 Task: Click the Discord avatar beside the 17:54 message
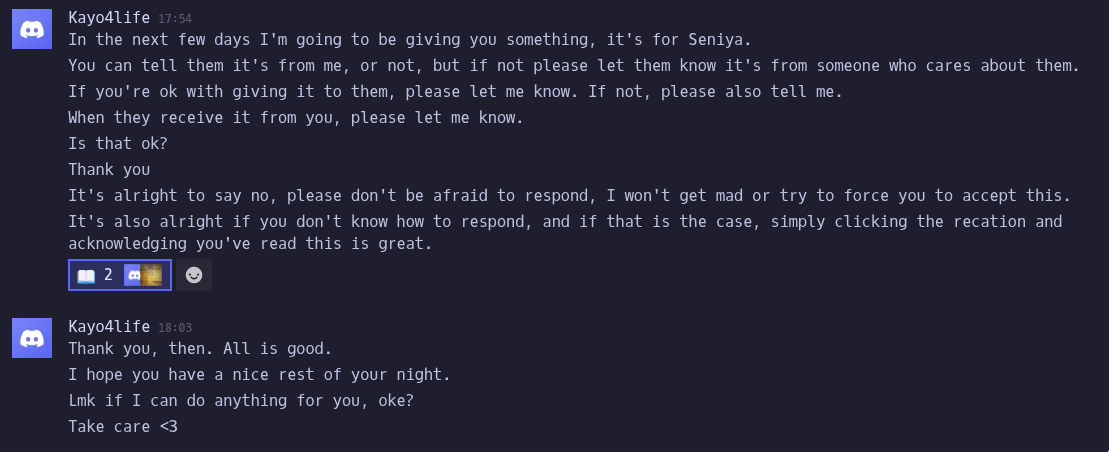(32, 30)
